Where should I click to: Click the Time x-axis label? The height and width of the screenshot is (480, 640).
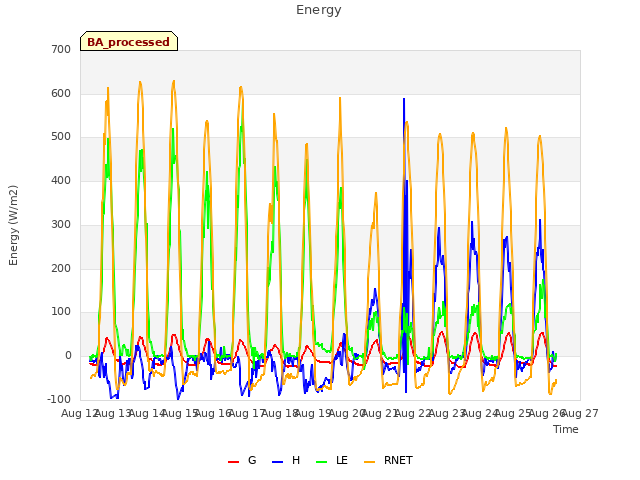pos(566,429)
